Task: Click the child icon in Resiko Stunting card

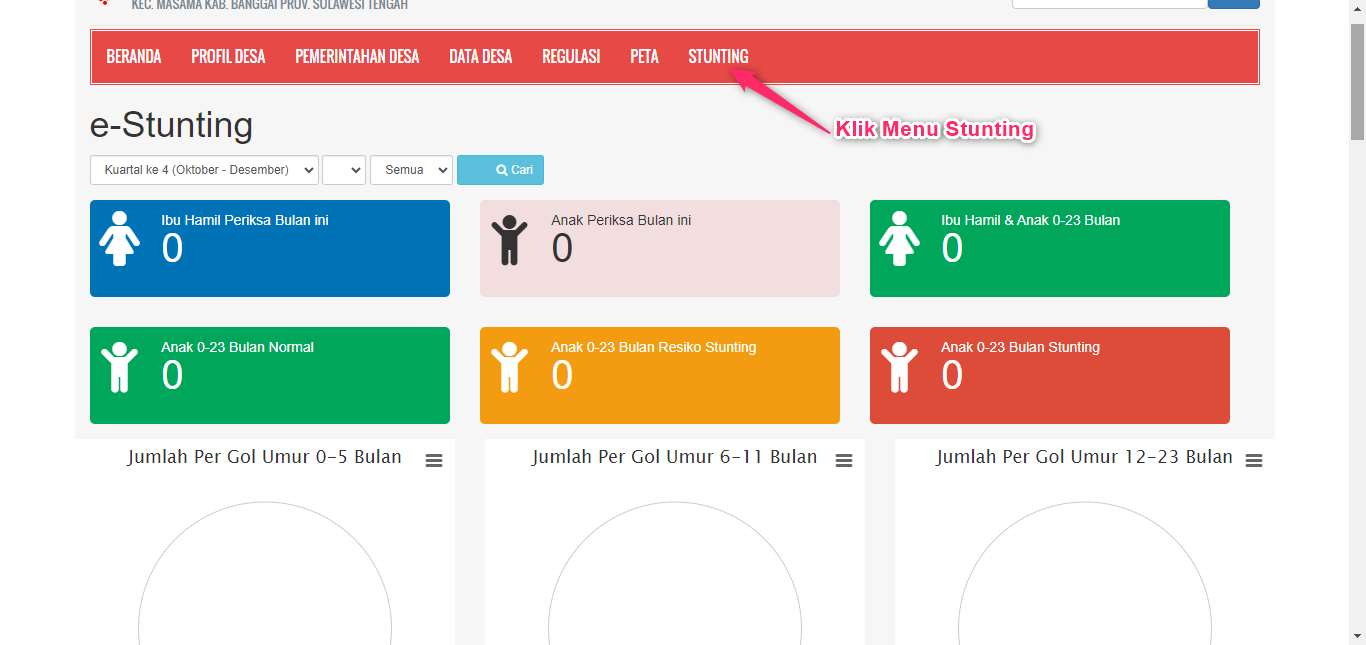Action: pos(509,367)
